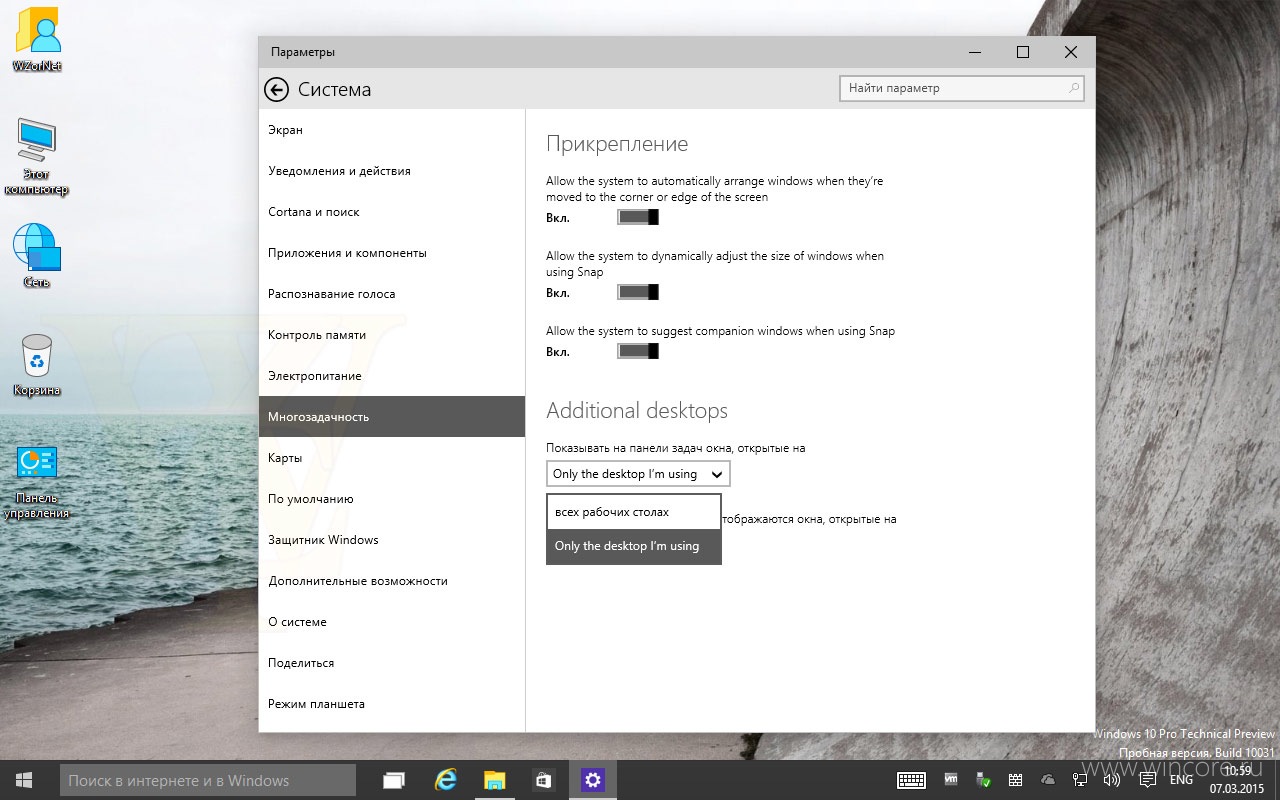Open the По умолчанию section
The height and width of the screenshot is (800, 1280).
[392, 499]
